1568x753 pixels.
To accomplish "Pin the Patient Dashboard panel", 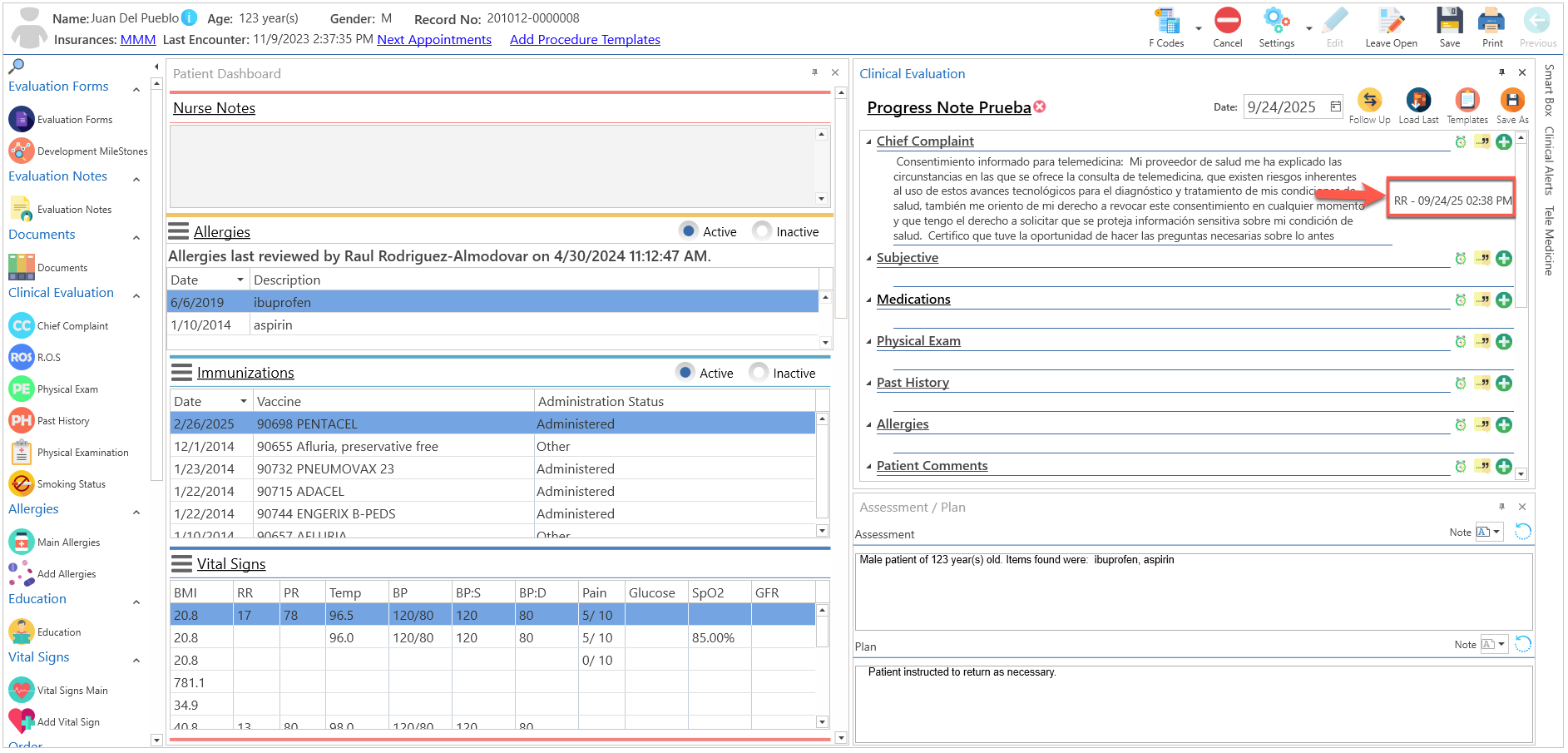I will pos(814,72).
